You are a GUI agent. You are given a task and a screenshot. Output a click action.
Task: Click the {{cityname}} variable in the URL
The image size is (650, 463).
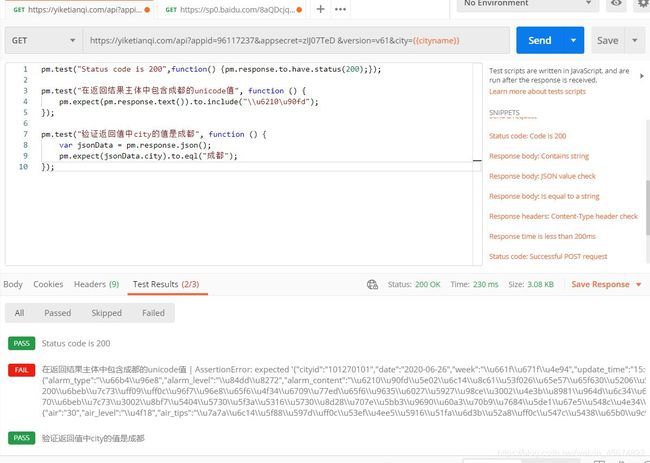436,41
